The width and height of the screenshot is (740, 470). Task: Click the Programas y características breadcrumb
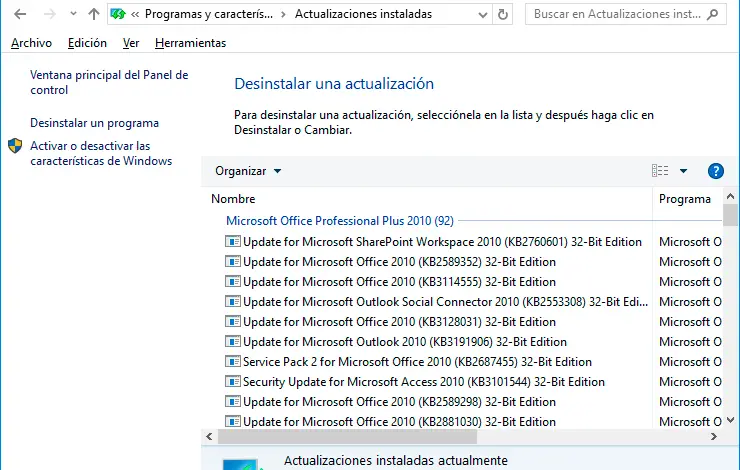tap(209, 14)
